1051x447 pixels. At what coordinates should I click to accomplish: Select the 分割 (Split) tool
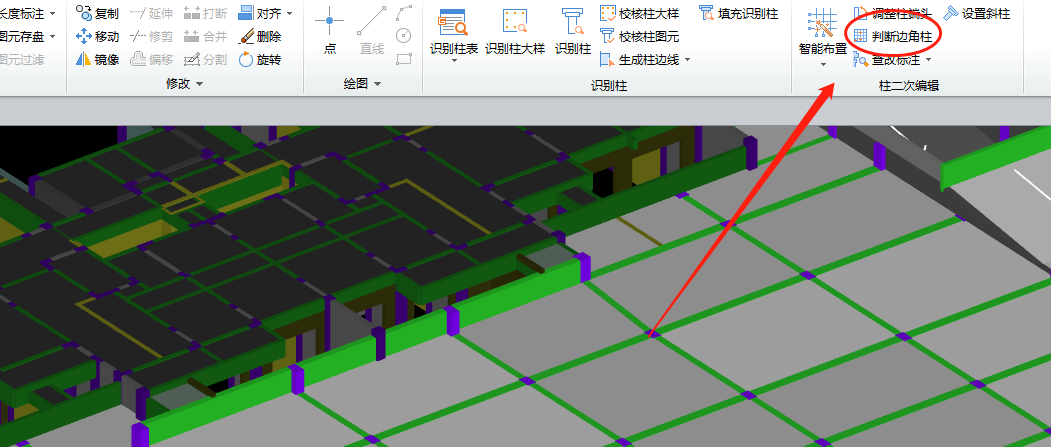click(205, 60)
